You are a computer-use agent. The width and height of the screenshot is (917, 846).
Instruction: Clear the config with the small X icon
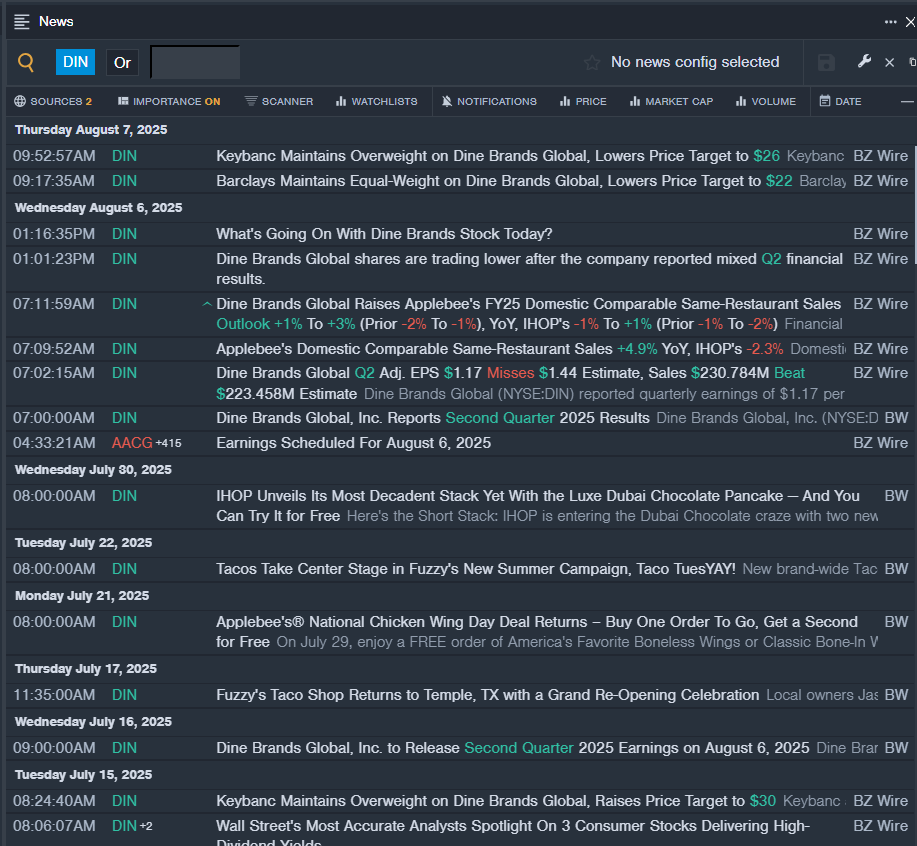[890, 63]
